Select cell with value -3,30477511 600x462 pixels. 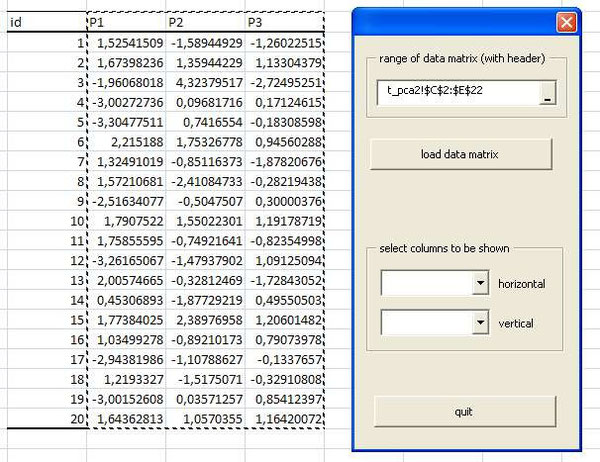click(126, 122)
